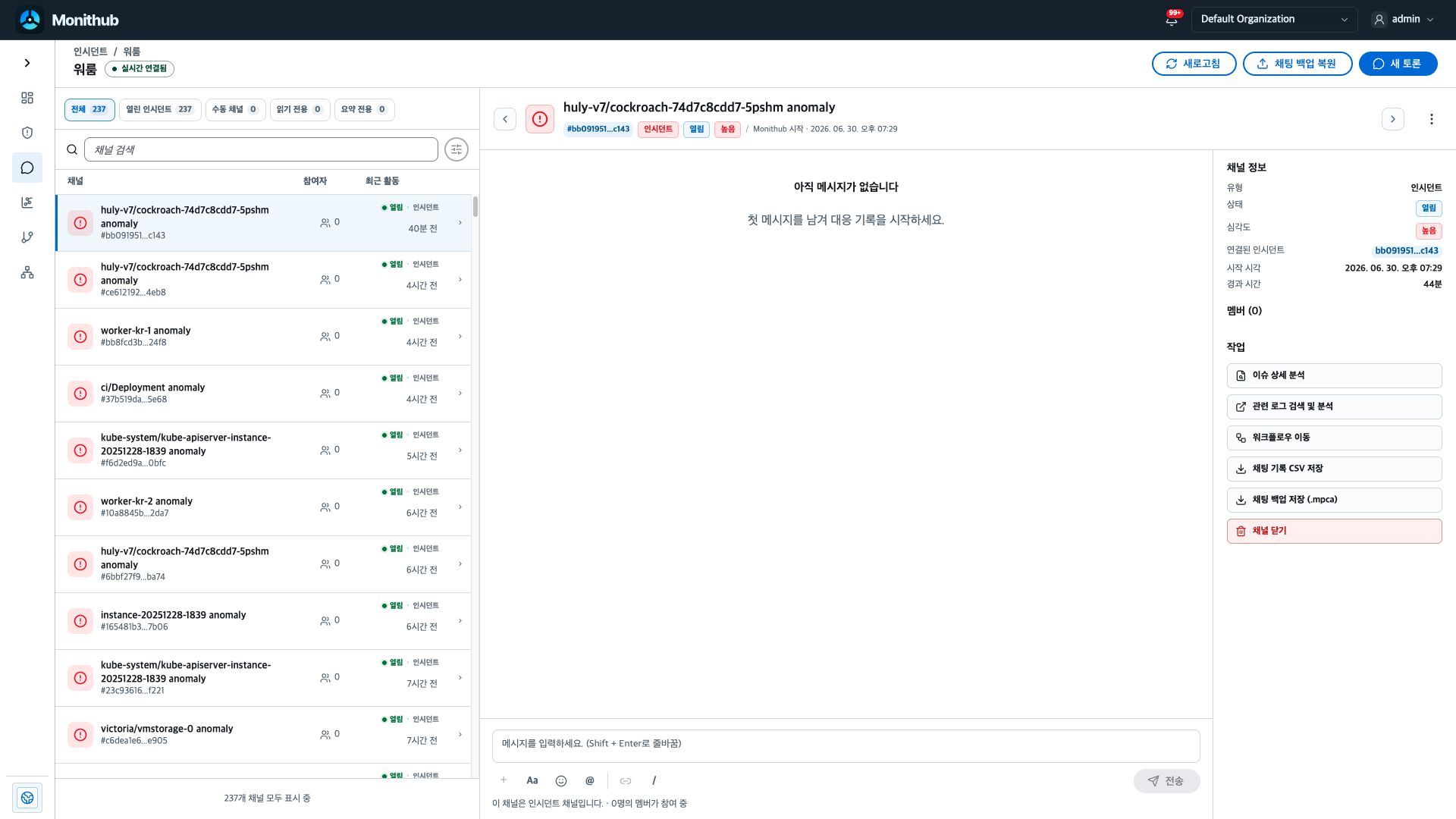Open the admin user menu
Viewport: 1456px width, 819px height.
click(x=1404, y=20)
